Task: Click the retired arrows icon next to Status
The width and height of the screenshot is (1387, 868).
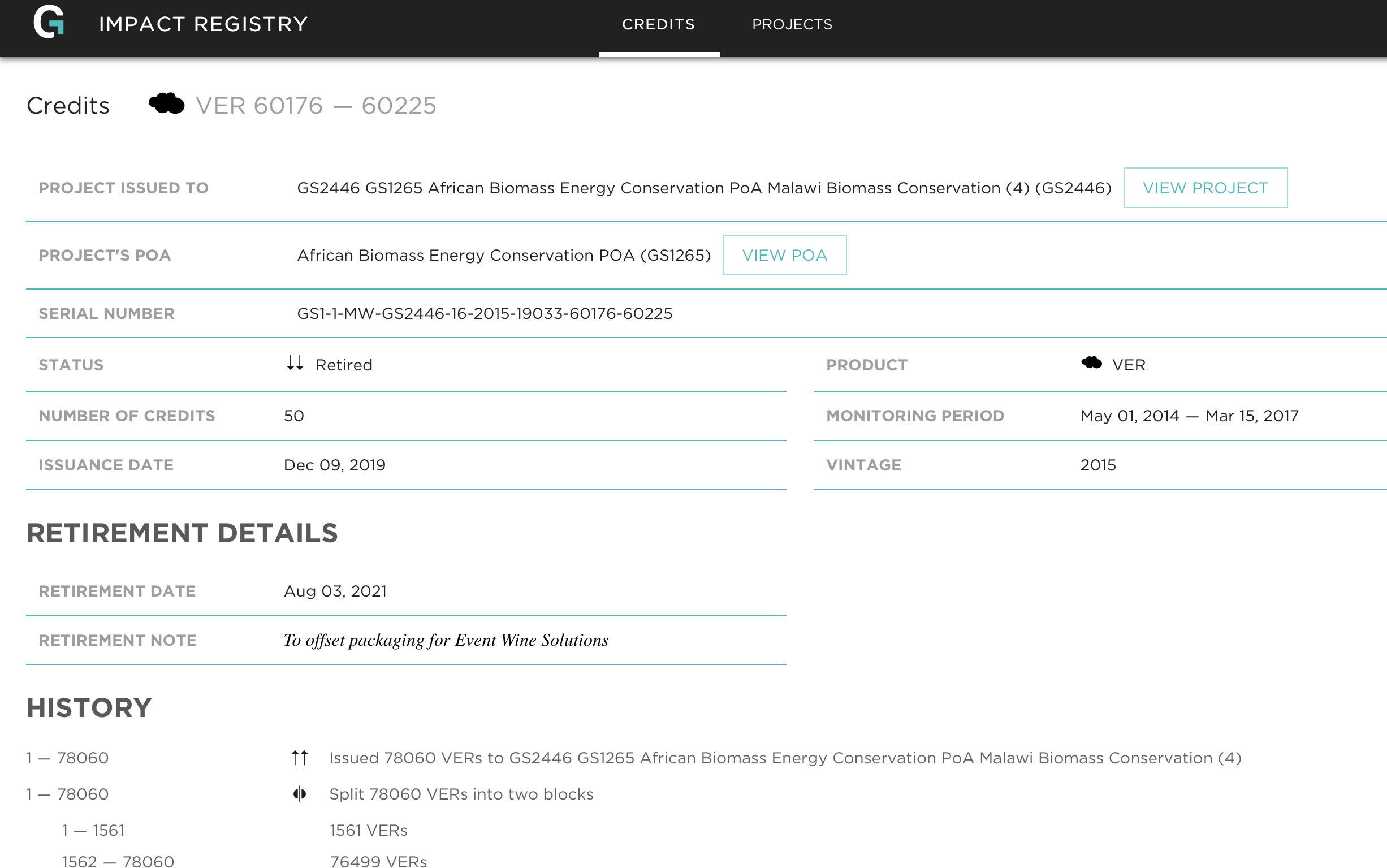Action: coord(295,363)
